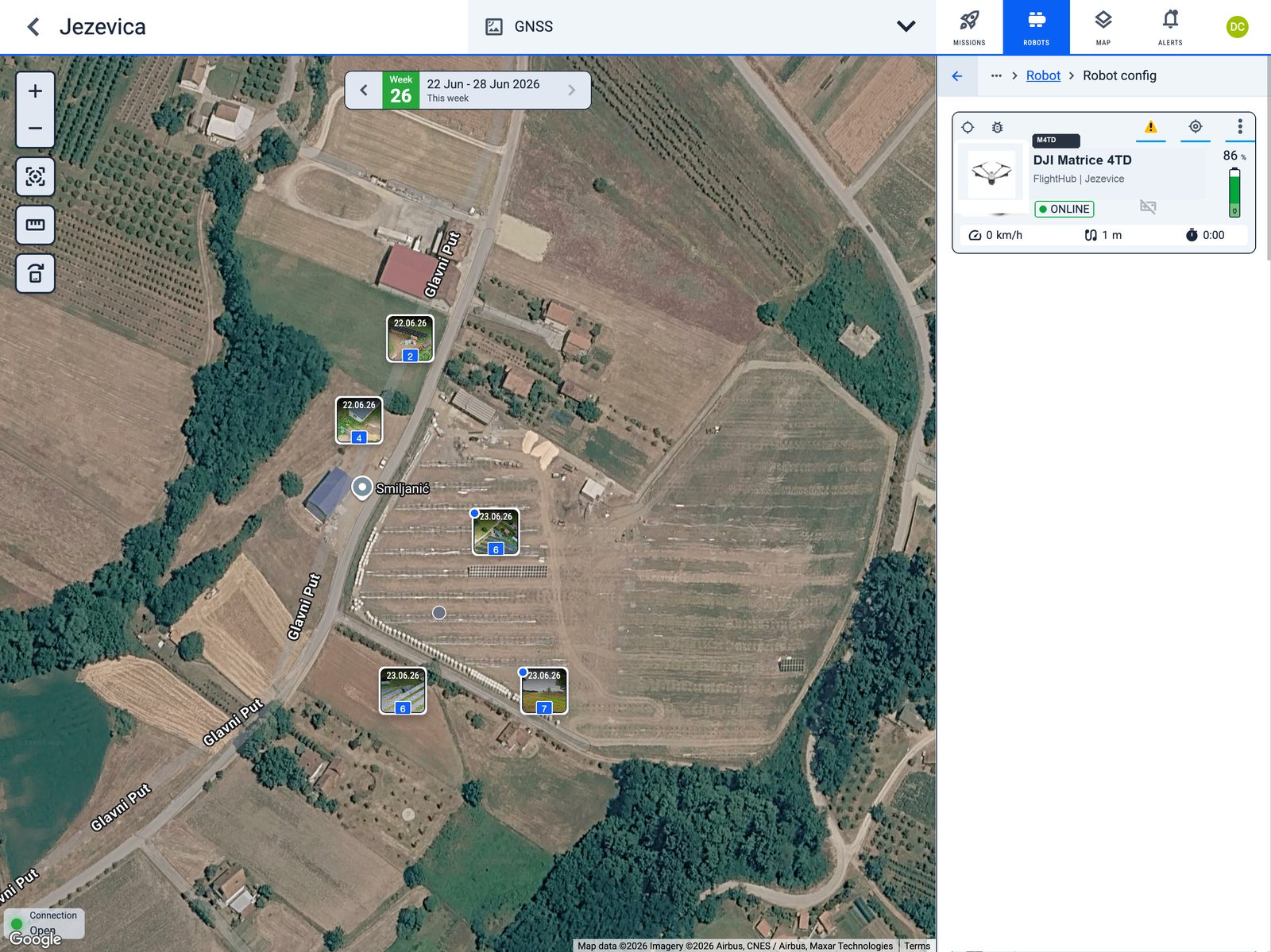Click the Smiljanić map location pin
This screenshot has width=1271, height=952.
(x=362, y=487)
